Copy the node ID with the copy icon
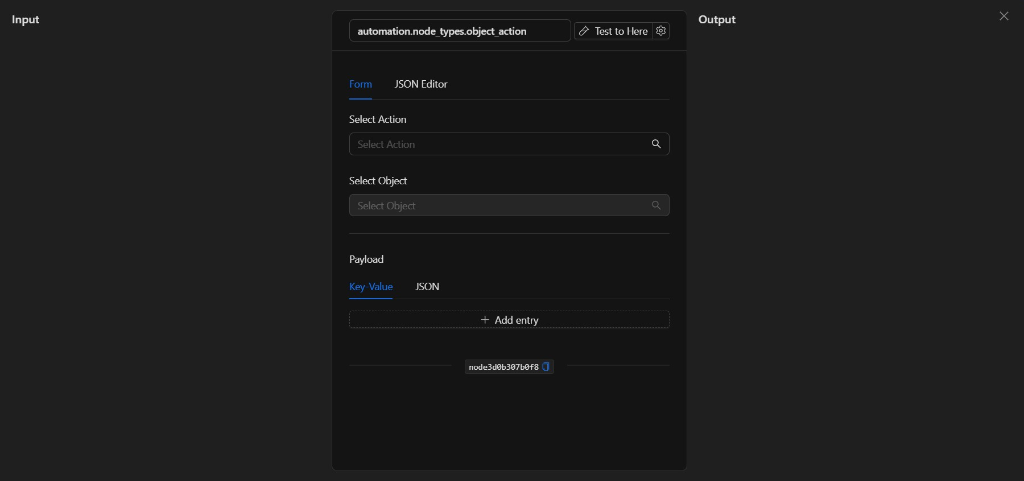This screenshot has width=1024, height=481. pyautogui.click(x=546, y=367)
